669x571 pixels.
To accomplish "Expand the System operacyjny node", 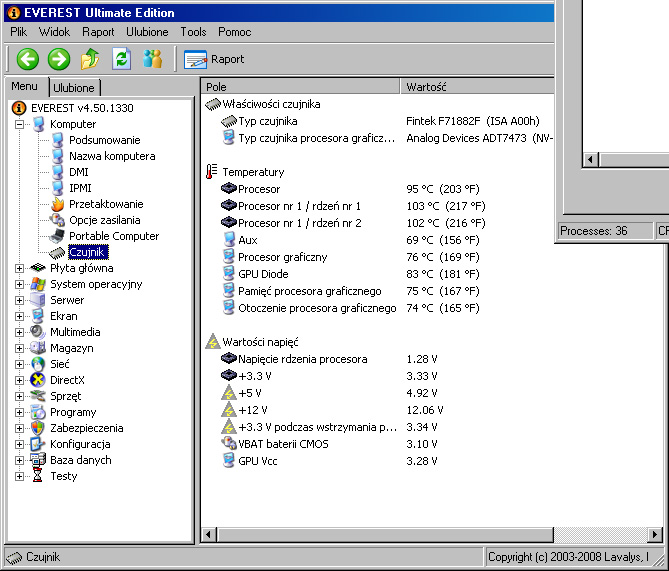I will pos(19,284).
